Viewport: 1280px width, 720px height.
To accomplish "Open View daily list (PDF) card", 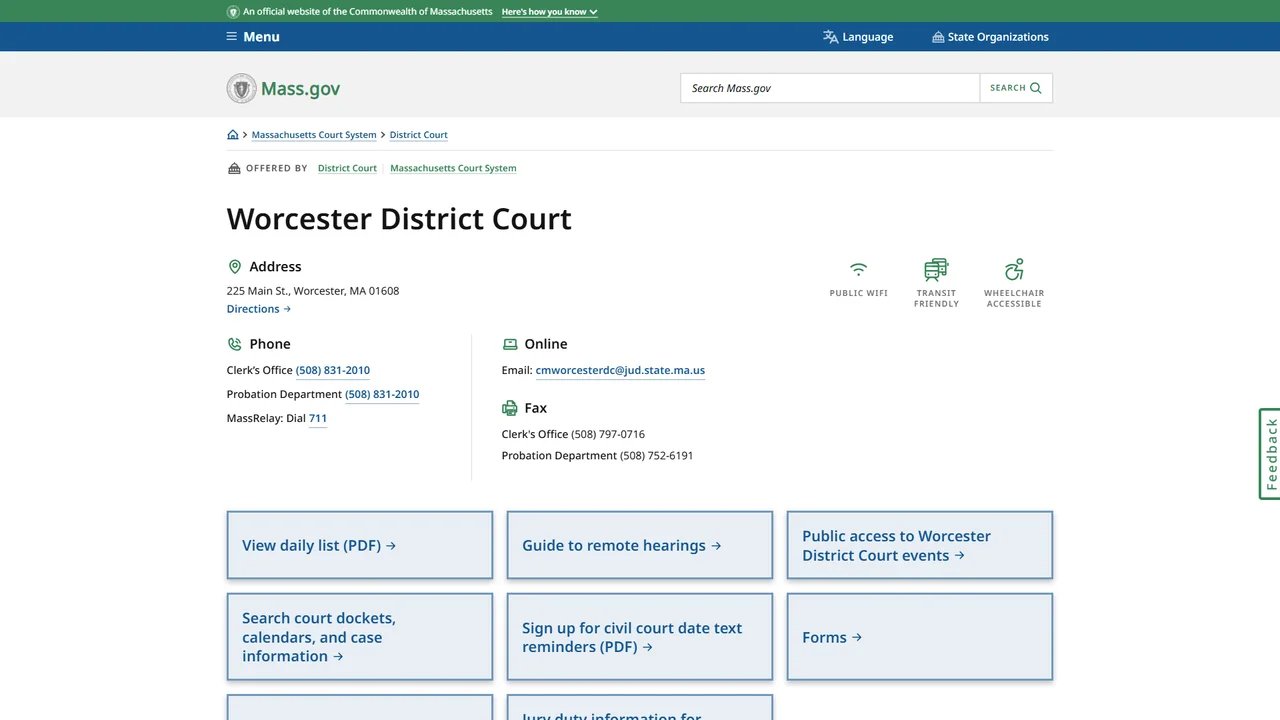I will click(x=360, y=545).
